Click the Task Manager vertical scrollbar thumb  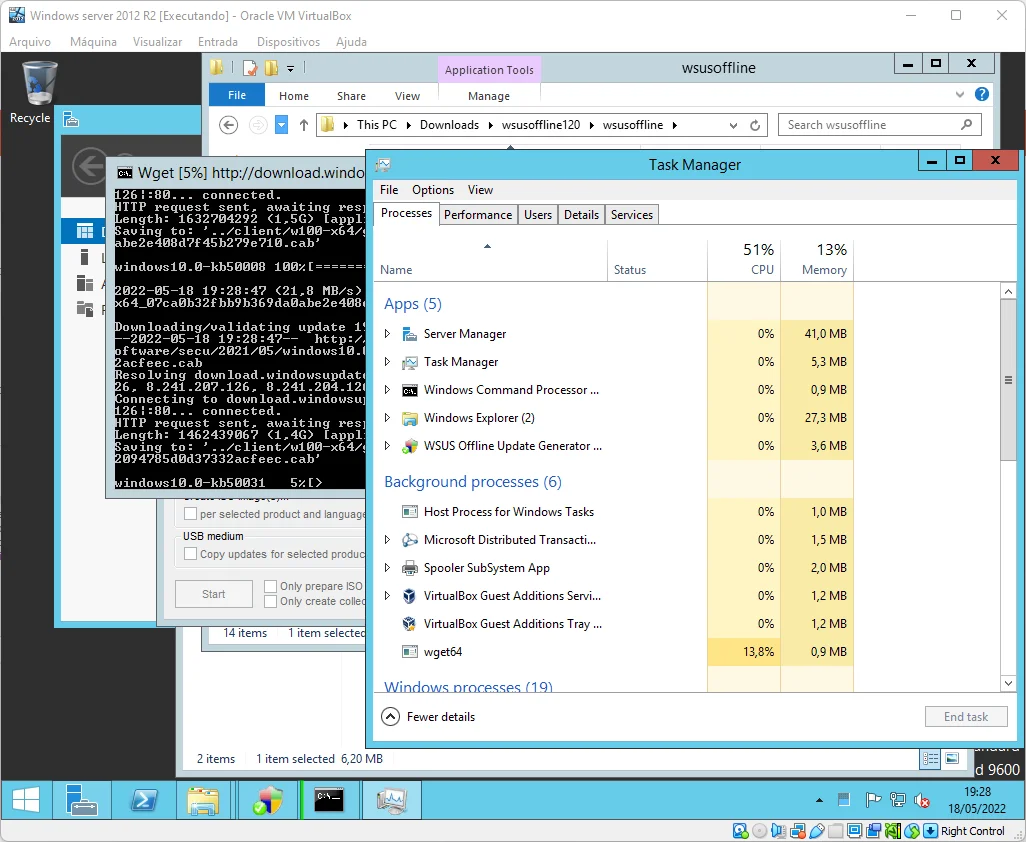tap(1008, 379)
